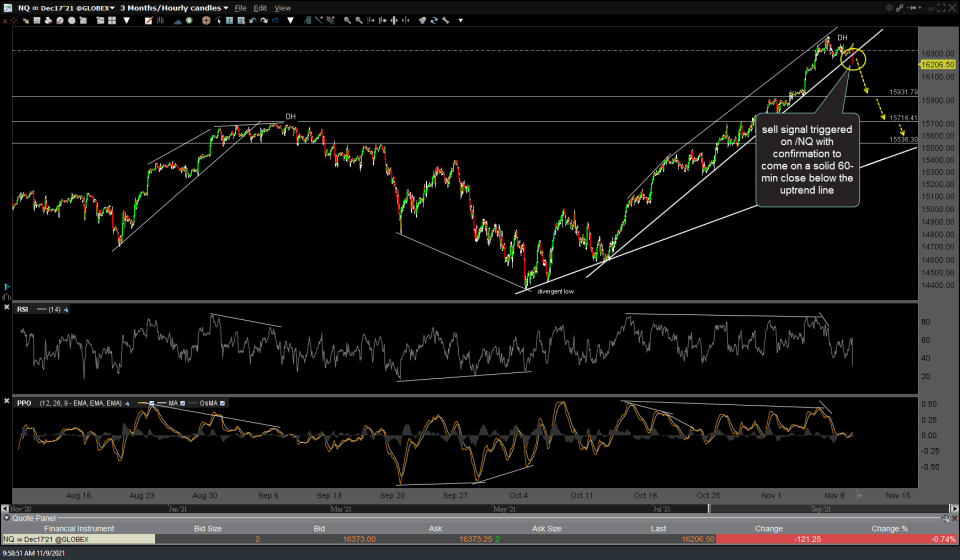Select the parallel lines channel tool
Screen dimensions: 960x560
331,21
